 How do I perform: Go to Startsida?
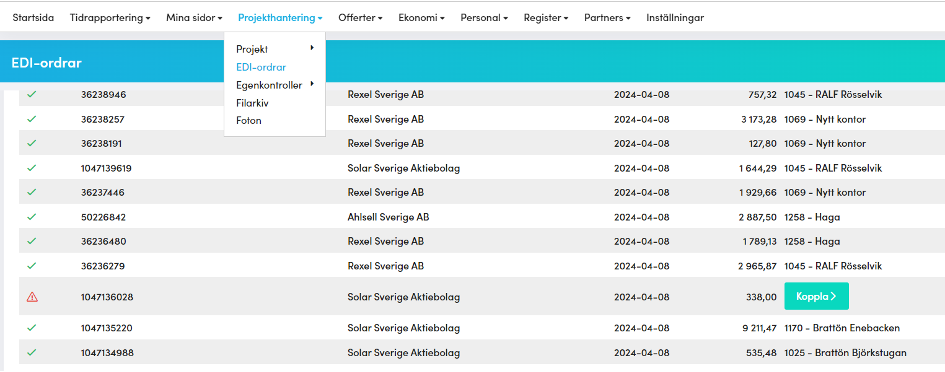click(x=33, y=18)
